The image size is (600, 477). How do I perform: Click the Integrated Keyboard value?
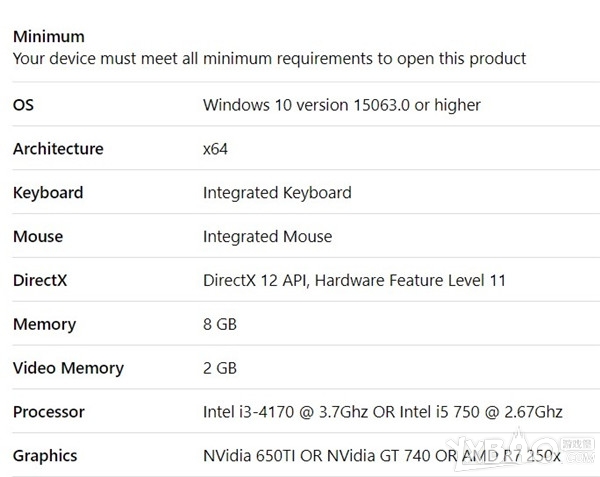(277, 193)
